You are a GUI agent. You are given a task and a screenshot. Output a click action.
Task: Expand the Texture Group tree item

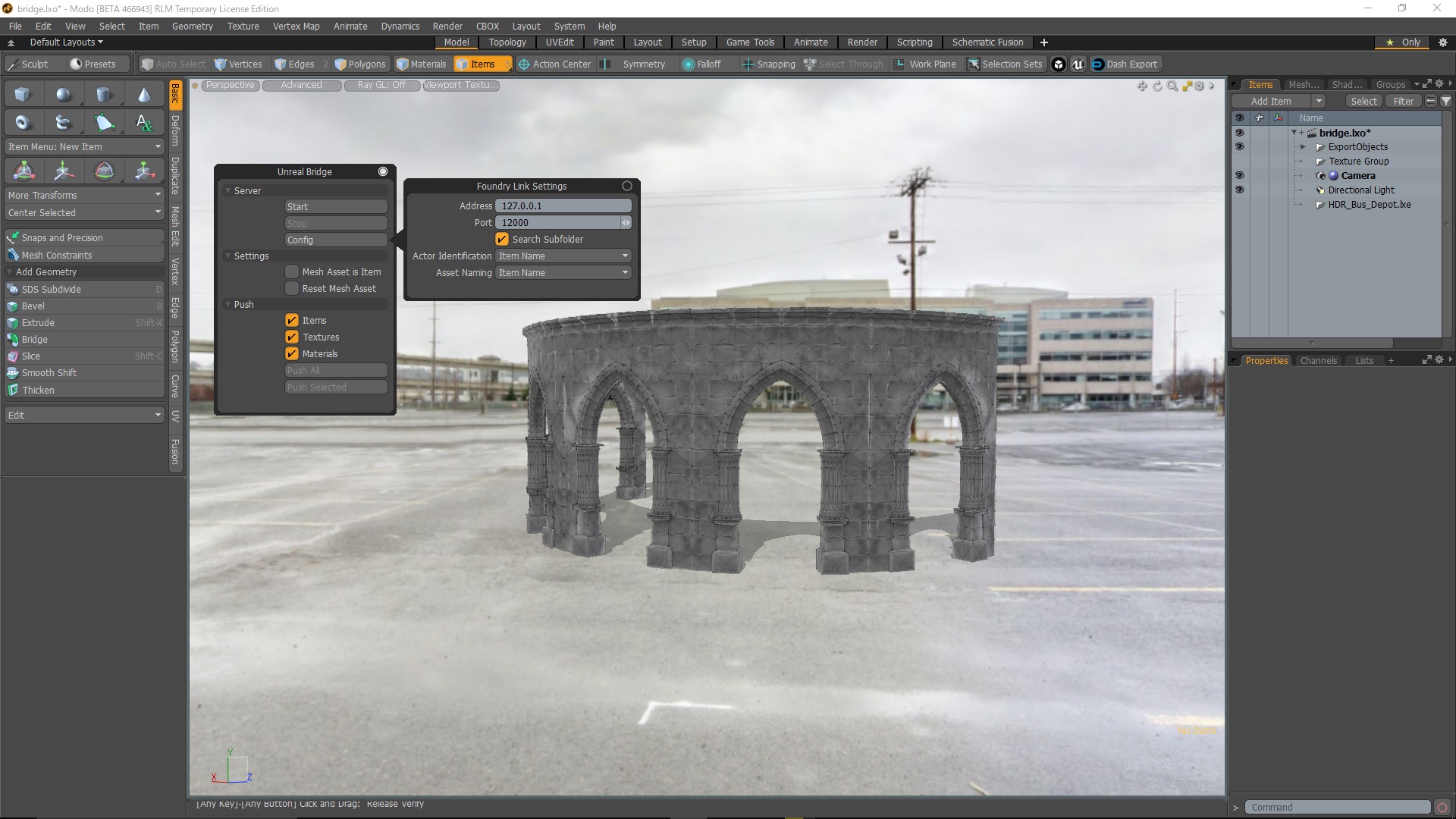pyautogui.click(x=1303, y=161)
